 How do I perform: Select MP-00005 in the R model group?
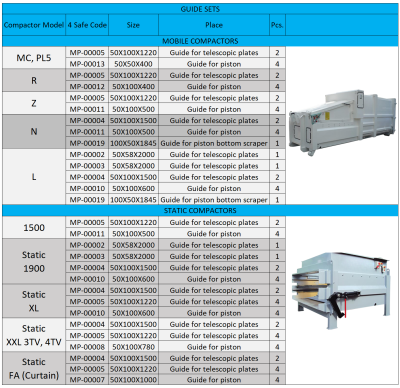click(x=87, y=75)
